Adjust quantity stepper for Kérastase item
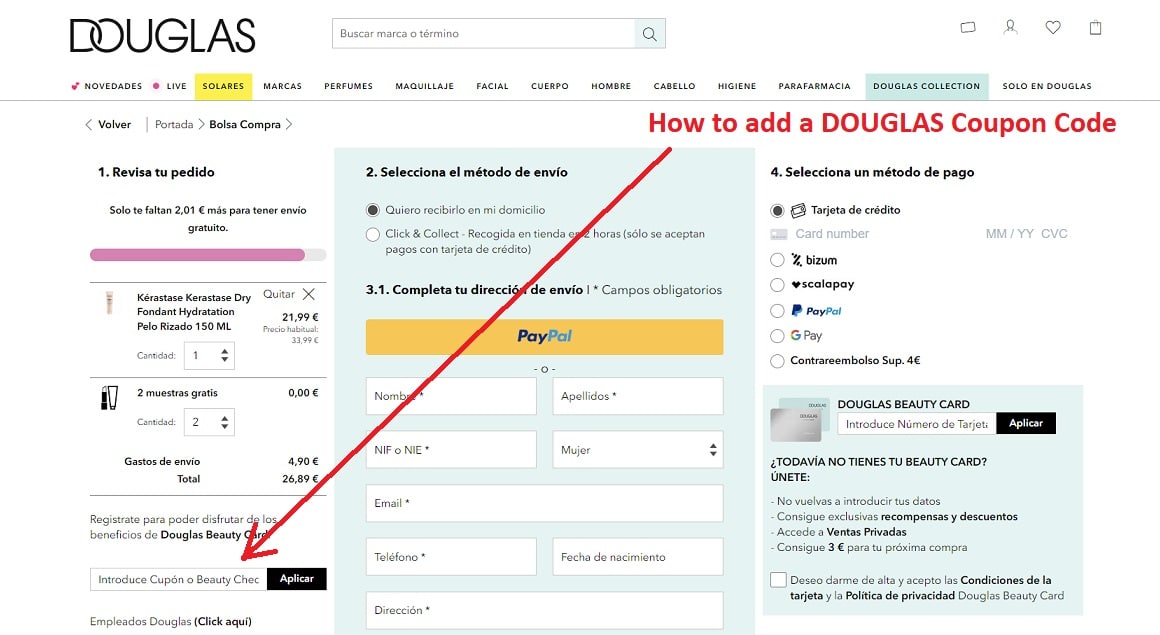This screenshot has height=635, width=1160. coord(224,356)
